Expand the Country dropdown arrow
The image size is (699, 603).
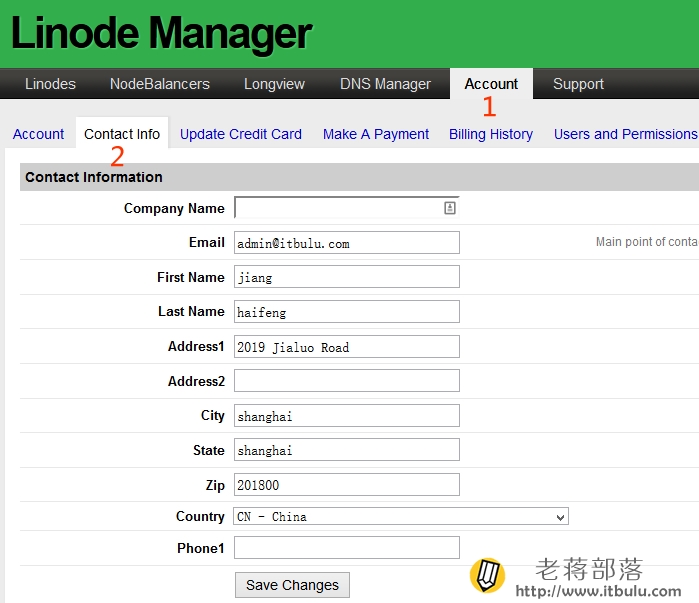[560, 517]
